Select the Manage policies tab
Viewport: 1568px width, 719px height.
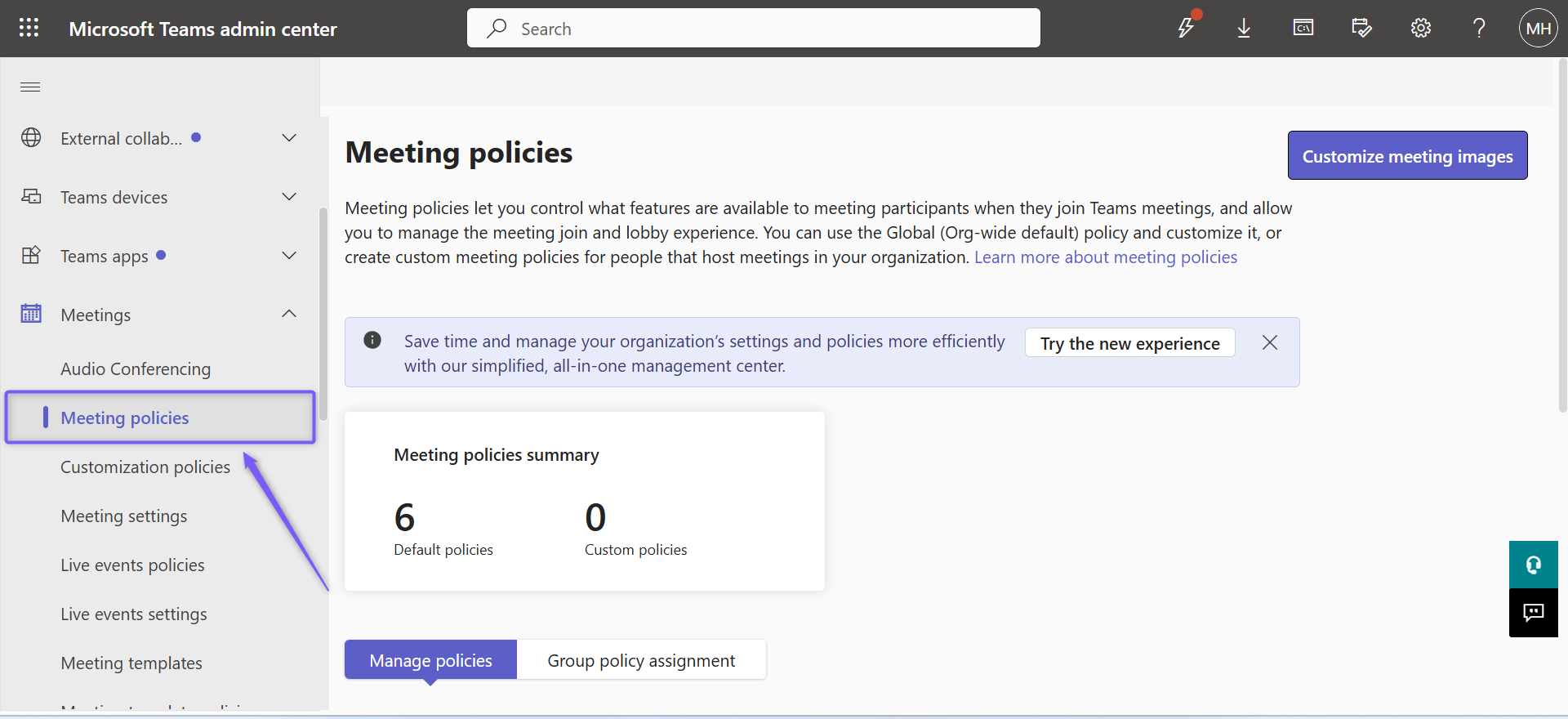430,660
